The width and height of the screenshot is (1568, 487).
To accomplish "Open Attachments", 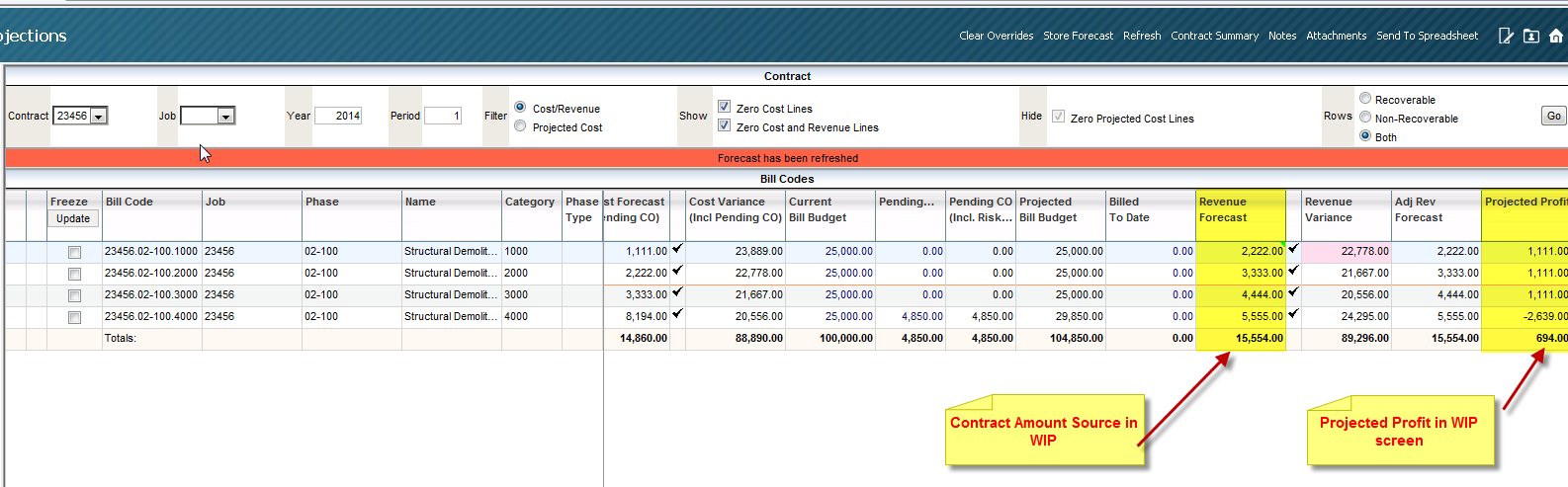I will (x=1336, y=36).
